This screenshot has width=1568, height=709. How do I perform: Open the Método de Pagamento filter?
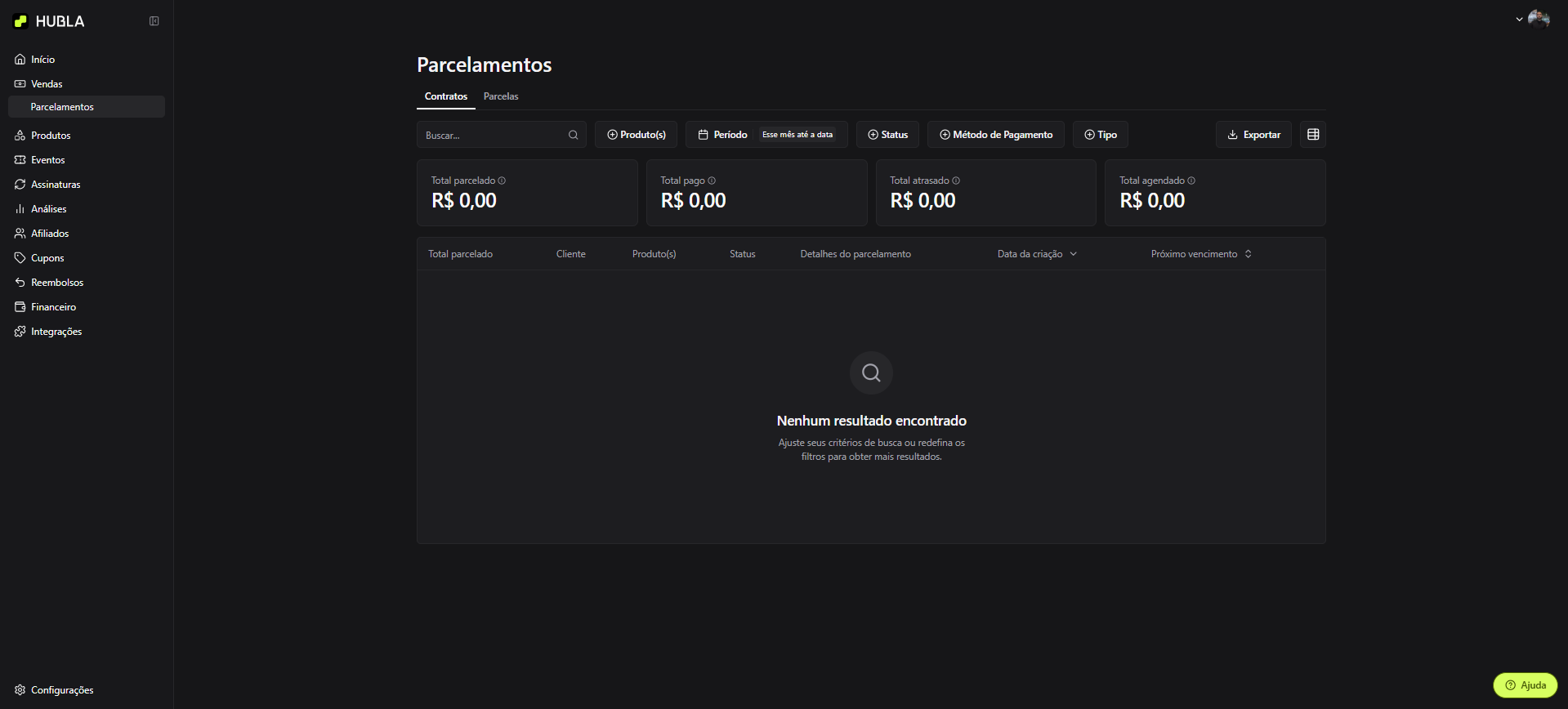(995, 135)
